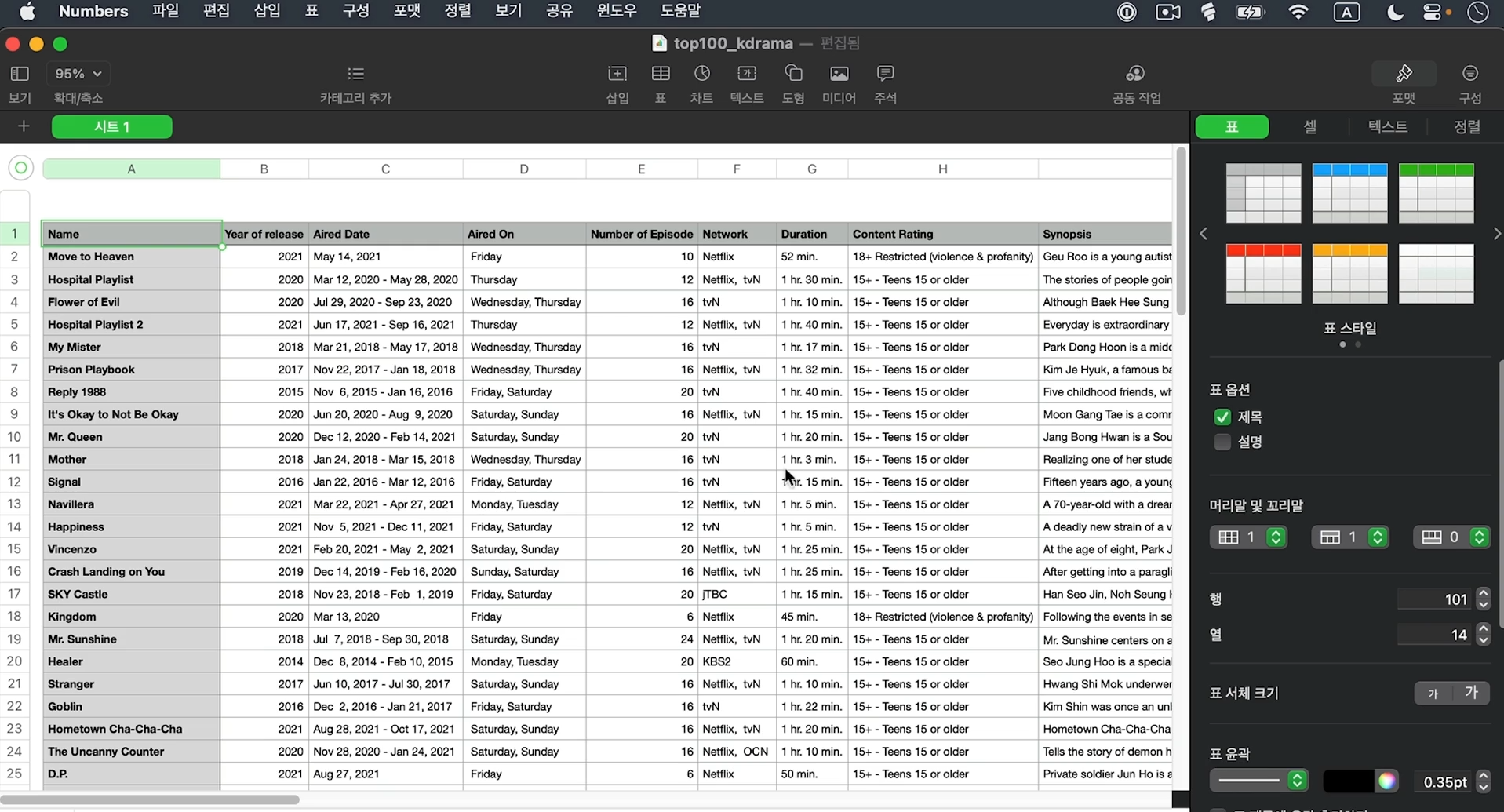Apply the green header table style
This screenshot has width=1504, height=812.
(x=1436, y=193)
